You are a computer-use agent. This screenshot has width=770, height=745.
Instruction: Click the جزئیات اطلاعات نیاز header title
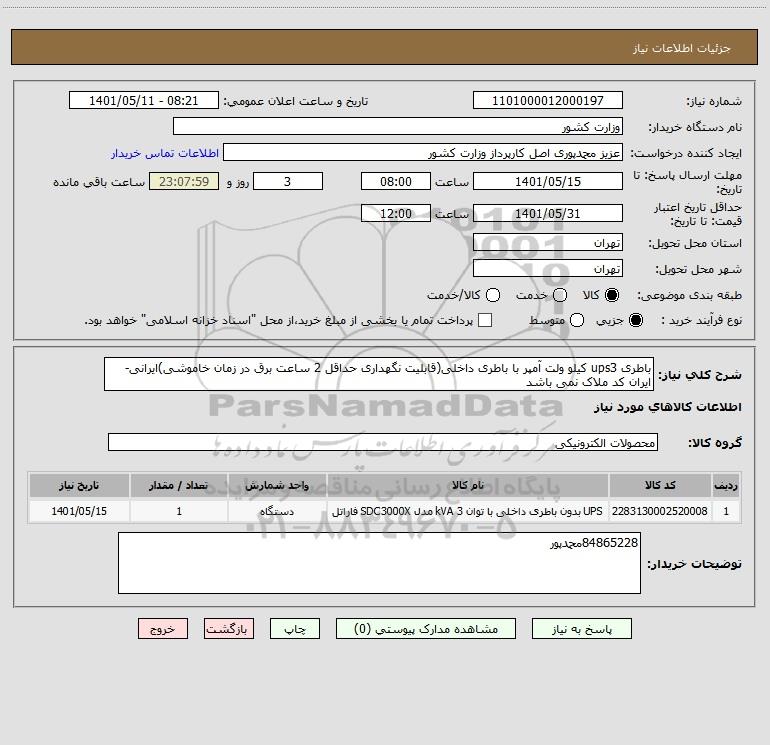[682, 48]
